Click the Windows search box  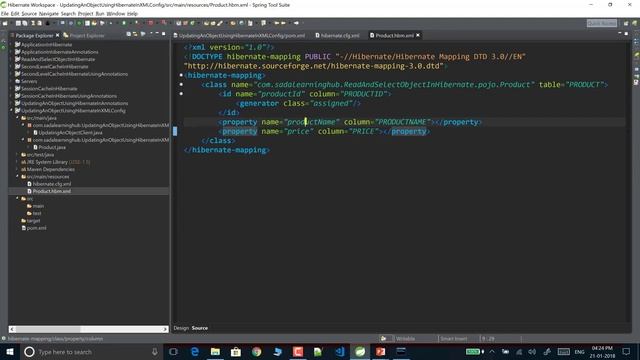91,352
